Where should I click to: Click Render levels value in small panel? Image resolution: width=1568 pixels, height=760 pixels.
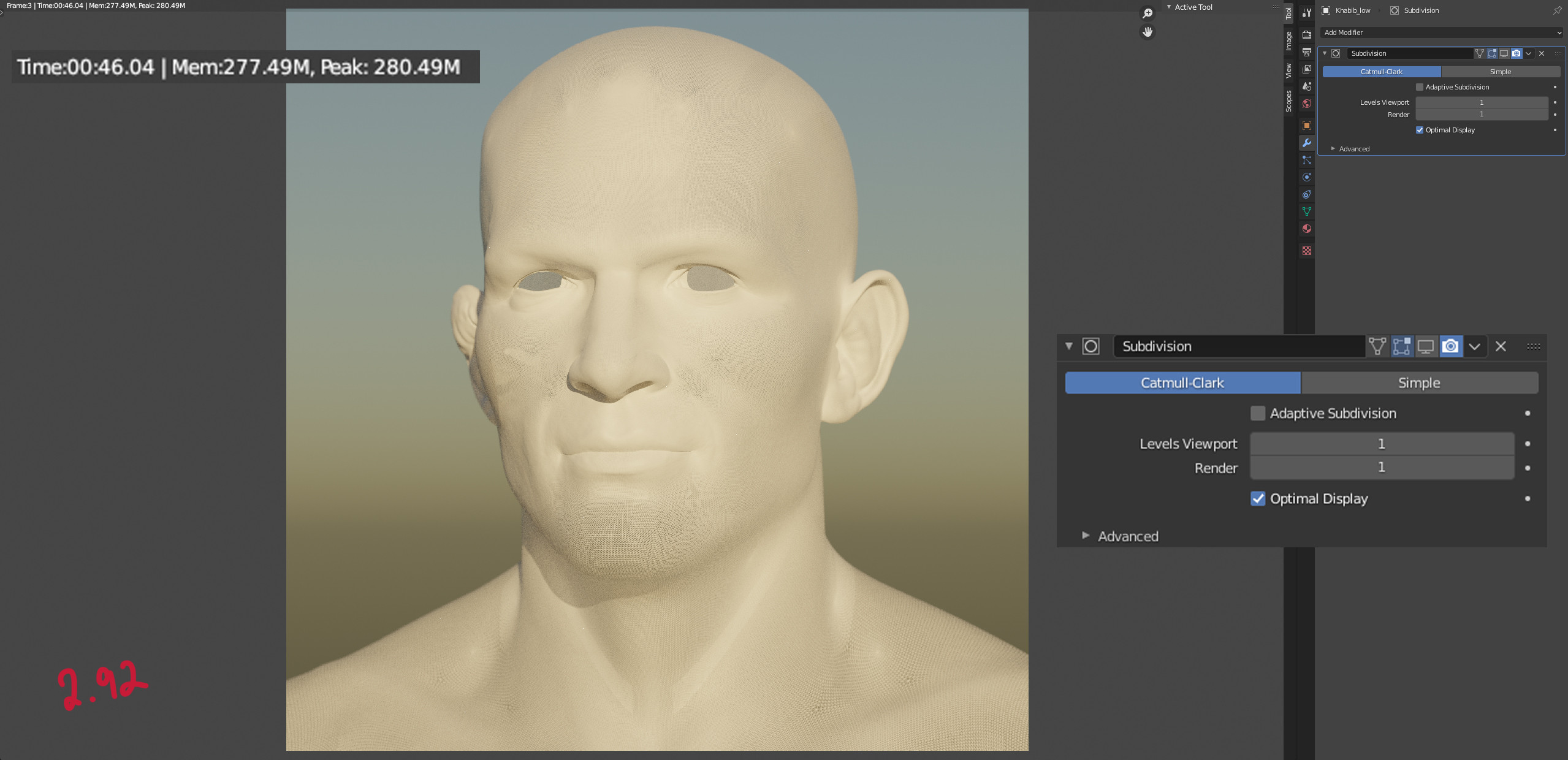[1482, 115]
